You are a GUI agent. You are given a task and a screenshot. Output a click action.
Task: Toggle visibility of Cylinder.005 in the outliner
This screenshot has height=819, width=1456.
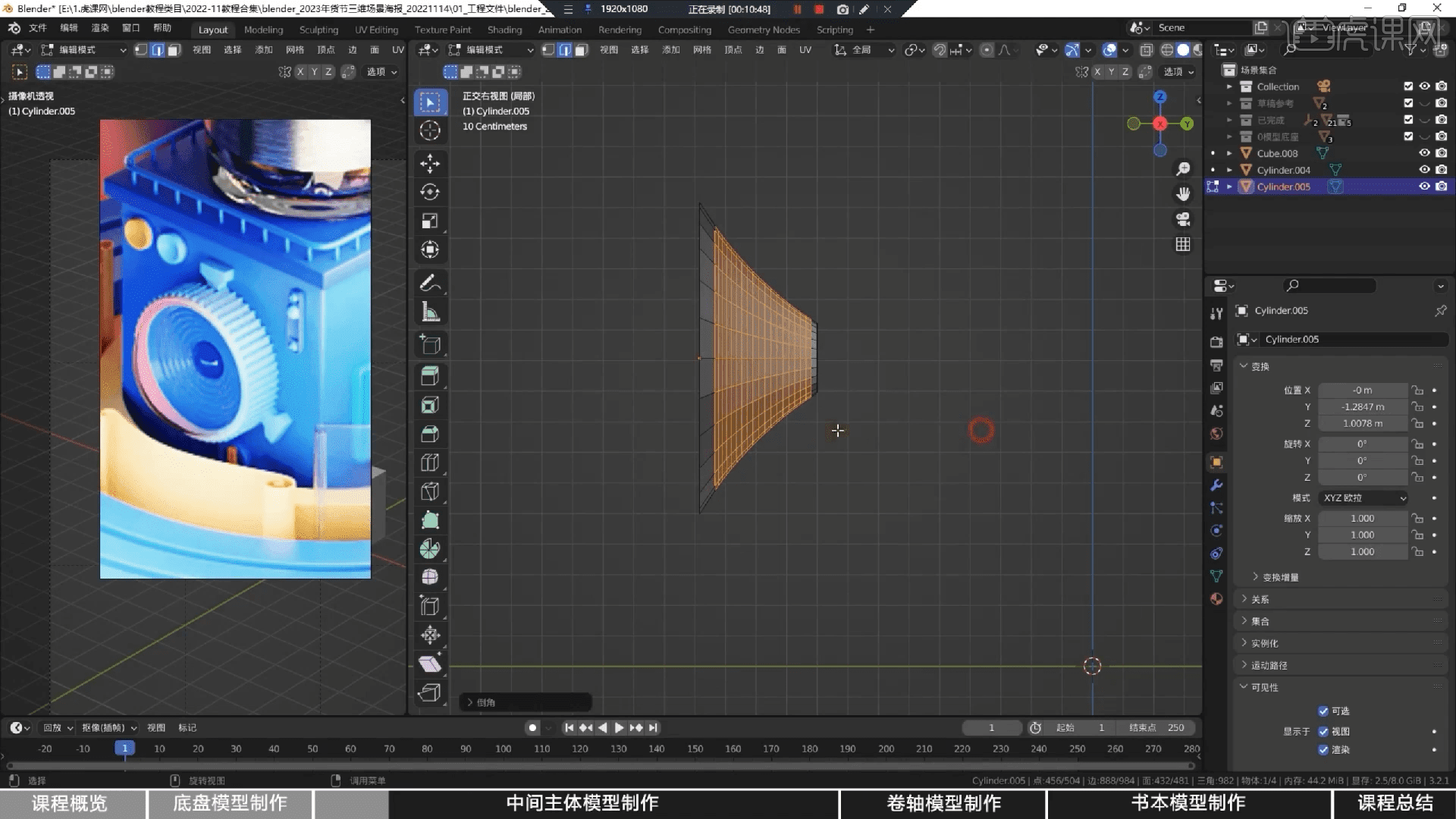click(1425, 187)
